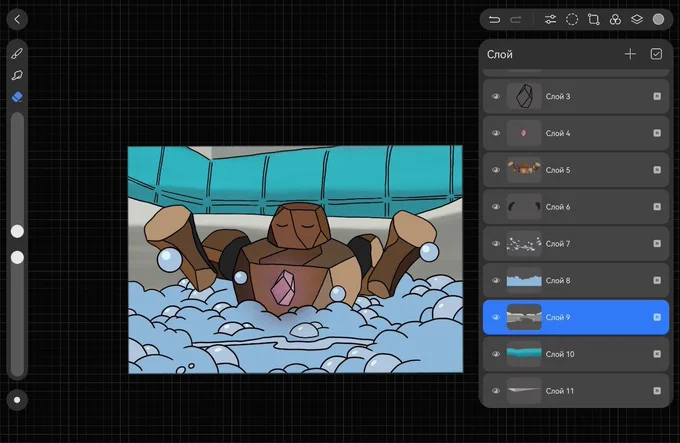Open blend mode options for Слой 10
Screen dimensions: 680x443
point(657,354)
